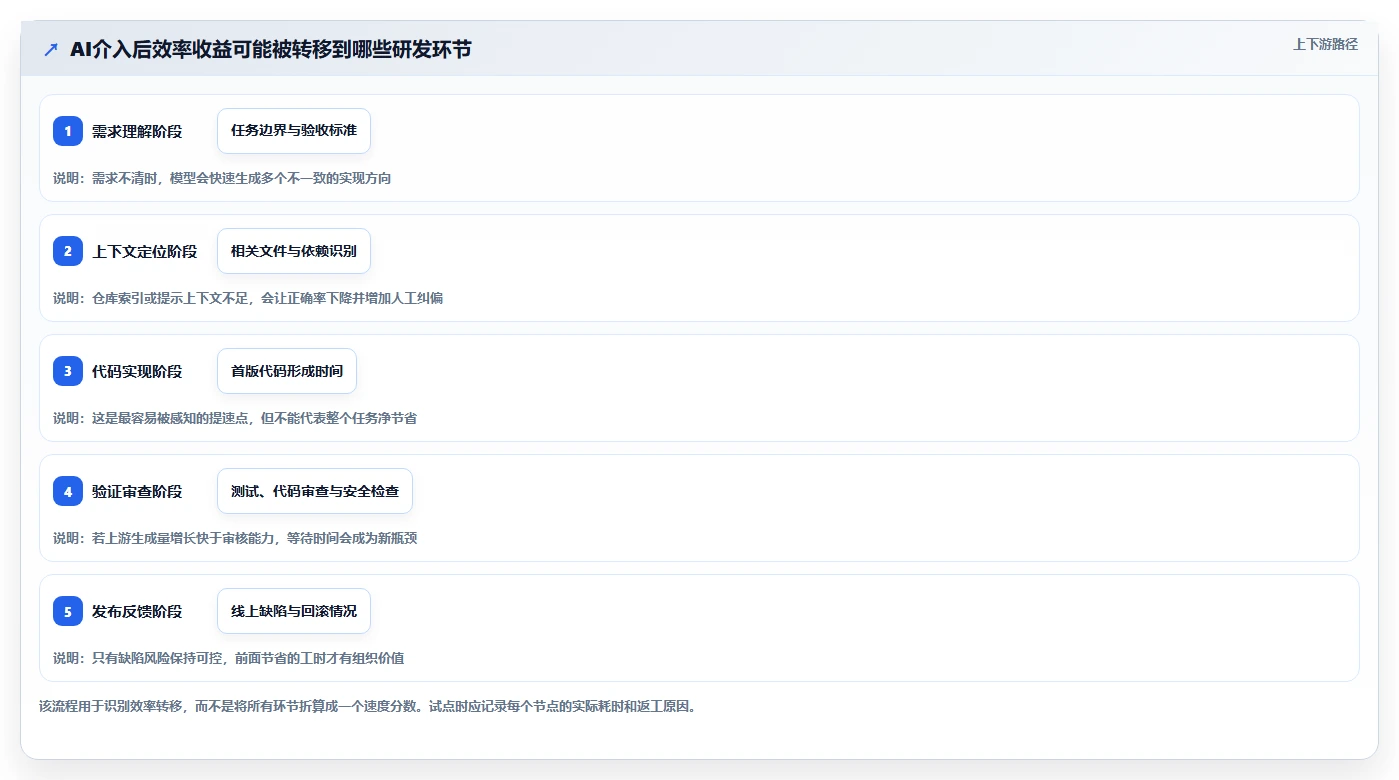Select the 上下文定位阶段 stage name
Viewport: 1399px width, 780px height.
point(145,251)
